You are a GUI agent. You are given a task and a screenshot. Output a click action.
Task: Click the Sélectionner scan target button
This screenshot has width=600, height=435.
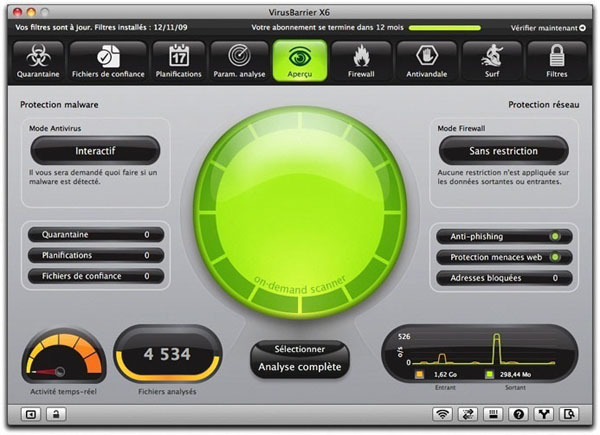coord(300,349)
